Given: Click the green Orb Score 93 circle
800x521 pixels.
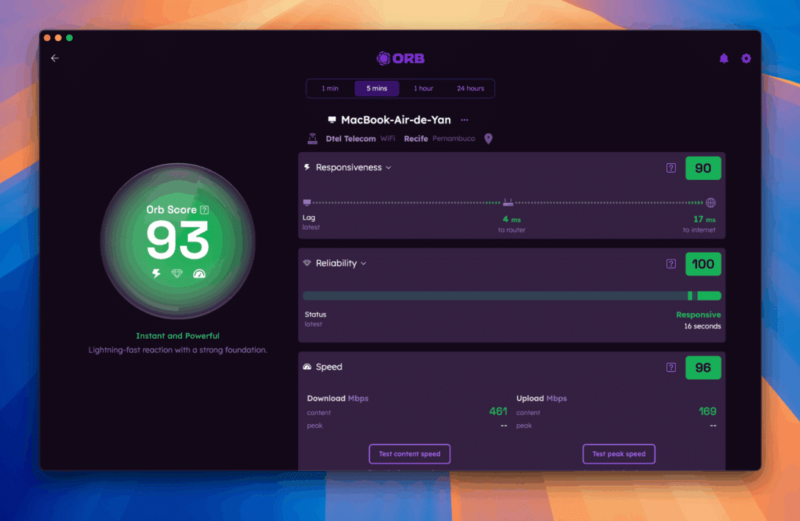Looking at the screenshot, I should 178,240.
